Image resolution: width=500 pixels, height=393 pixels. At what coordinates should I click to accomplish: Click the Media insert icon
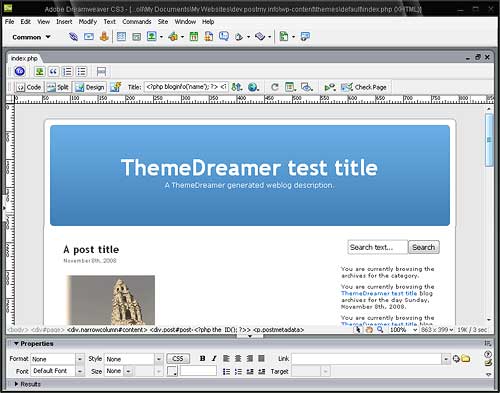(173, 36)
